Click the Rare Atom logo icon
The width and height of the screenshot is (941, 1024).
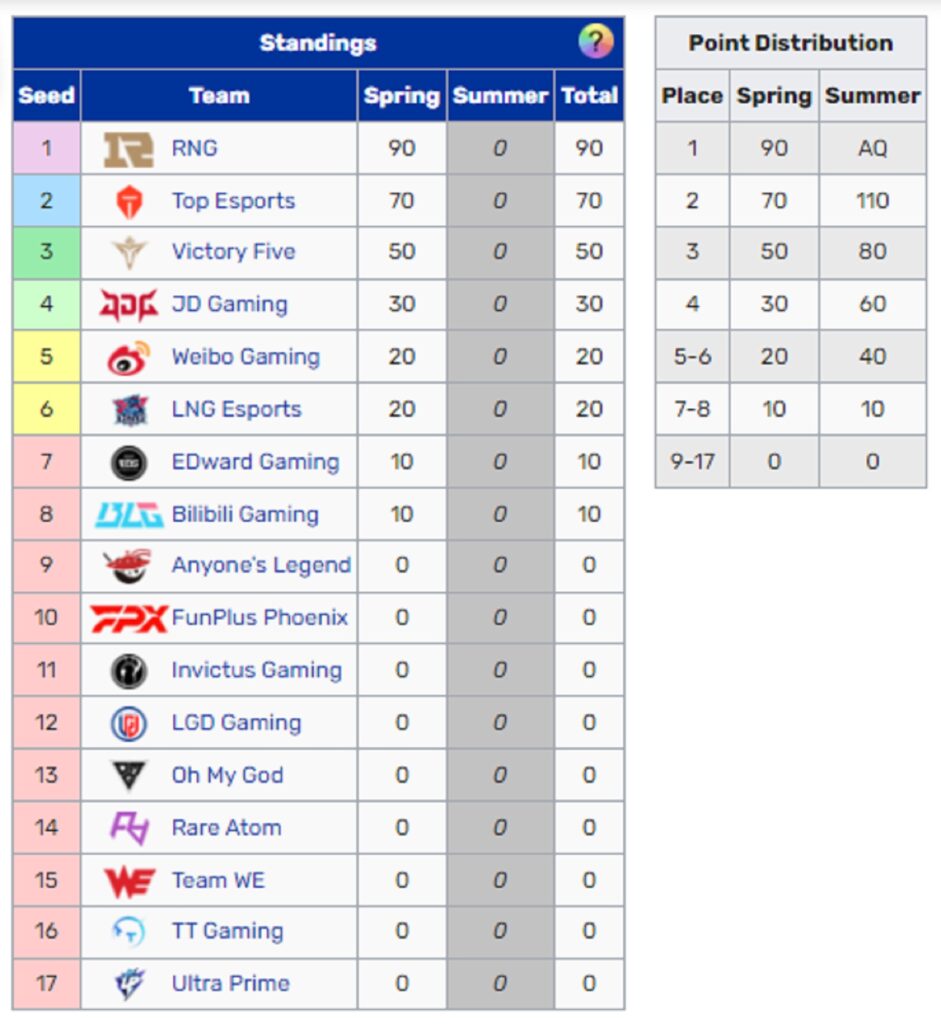pos(129,827)
